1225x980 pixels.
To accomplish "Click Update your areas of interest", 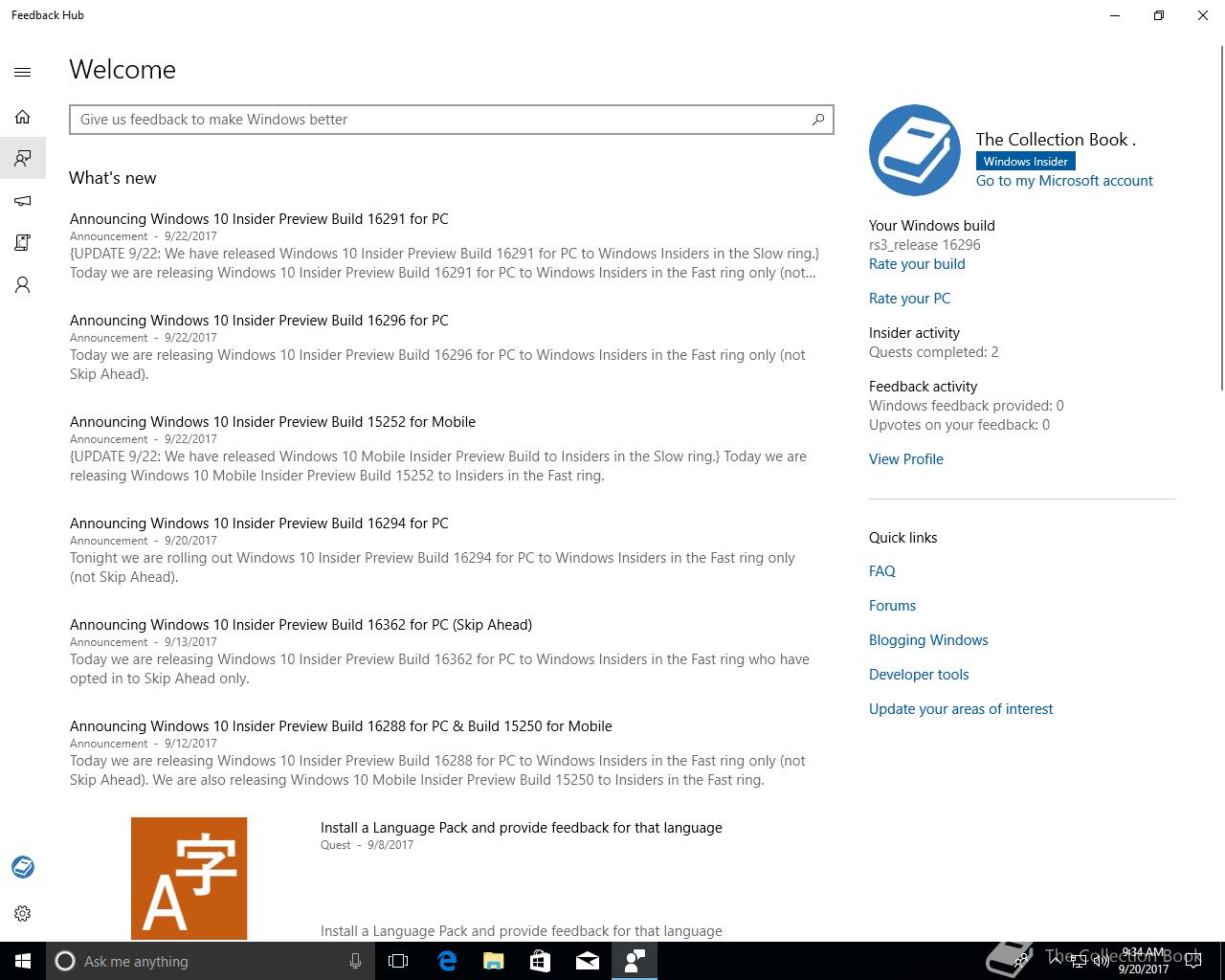I will pos(961,709).
